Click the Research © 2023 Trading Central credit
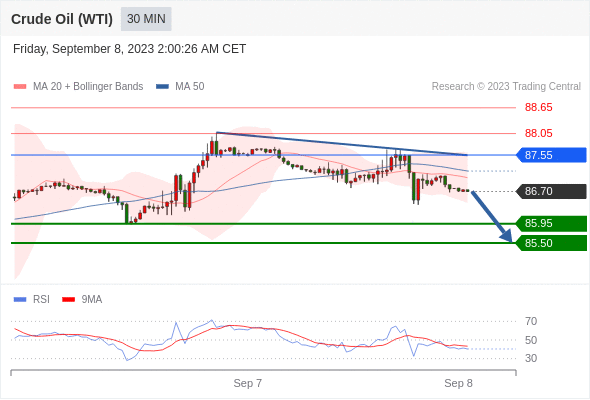This screenshot has height=400, width=590. (x=506, y=87)
